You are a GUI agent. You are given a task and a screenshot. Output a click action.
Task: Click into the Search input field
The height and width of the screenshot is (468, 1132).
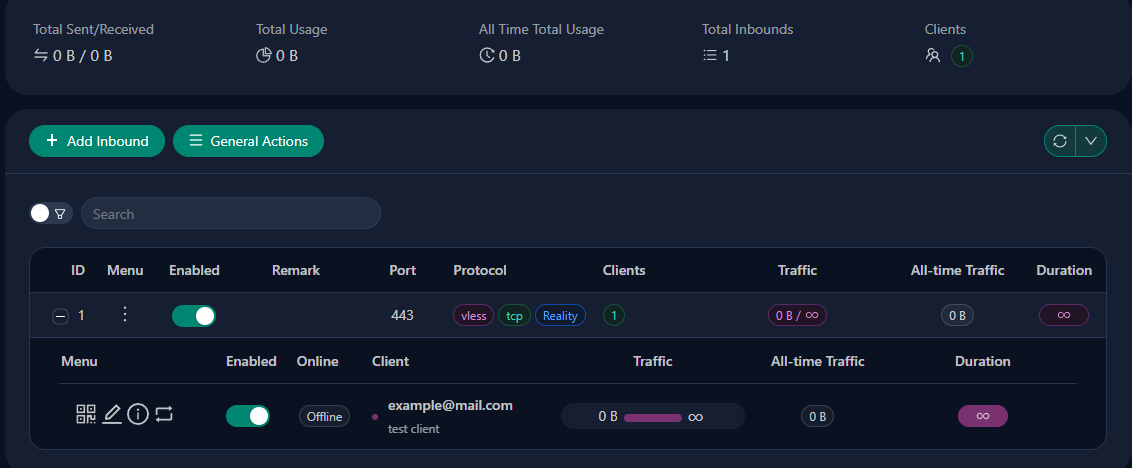230,213
